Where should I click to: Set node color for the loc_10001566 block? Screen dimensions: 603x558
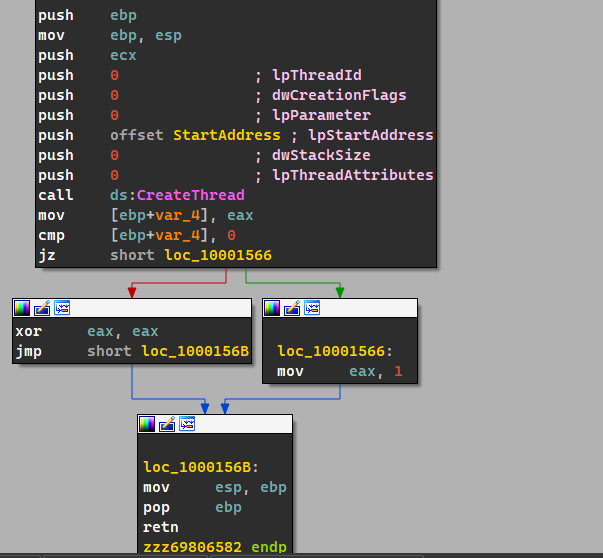[x=273, y=308]
